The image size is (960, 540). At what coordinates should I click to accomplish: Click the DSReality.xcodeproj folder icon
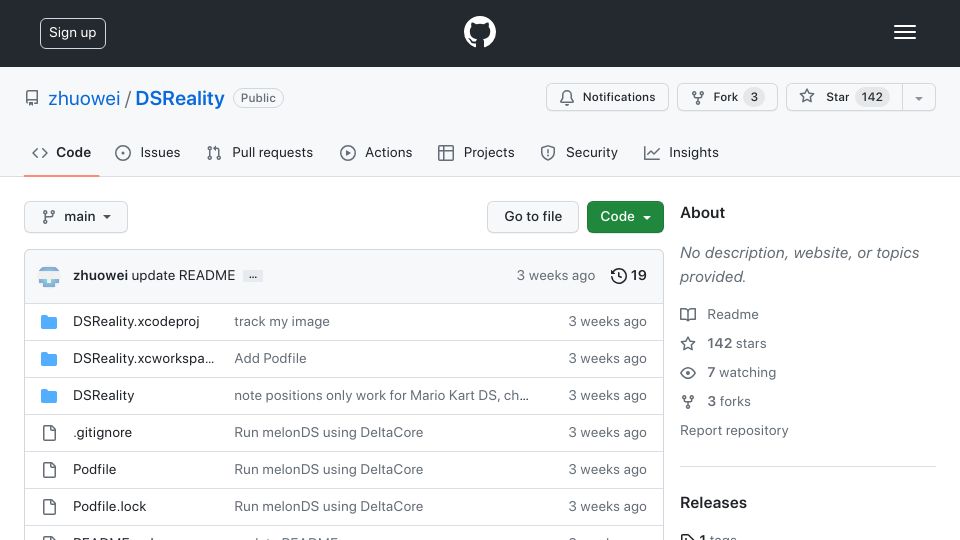[49, 322]
